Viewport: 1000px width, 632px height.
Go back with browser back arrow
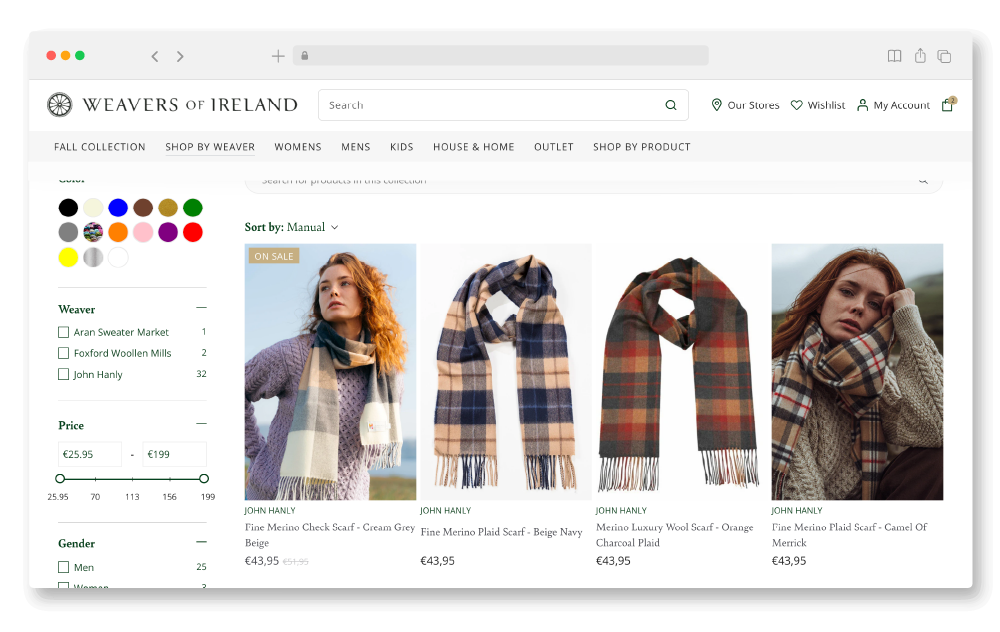pyautogui.click(x=154, y=56)
